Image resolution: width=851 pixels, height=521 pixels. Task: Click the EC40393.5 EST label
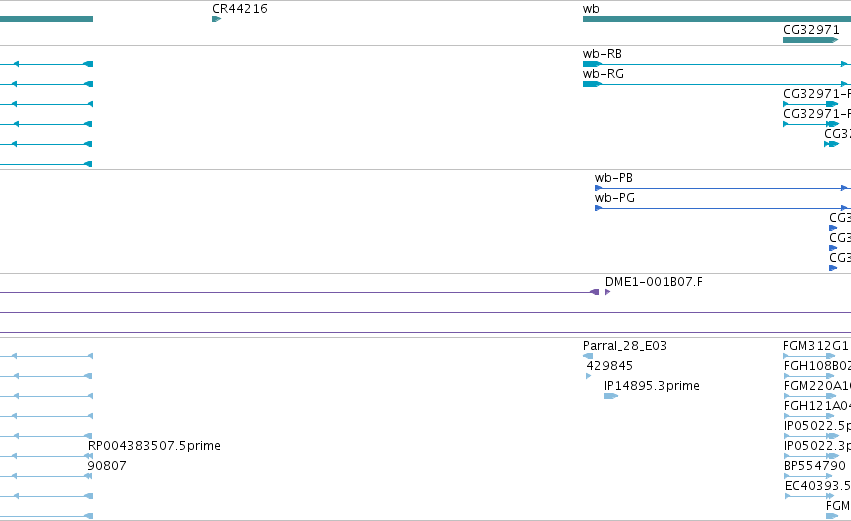coord(818,486)
